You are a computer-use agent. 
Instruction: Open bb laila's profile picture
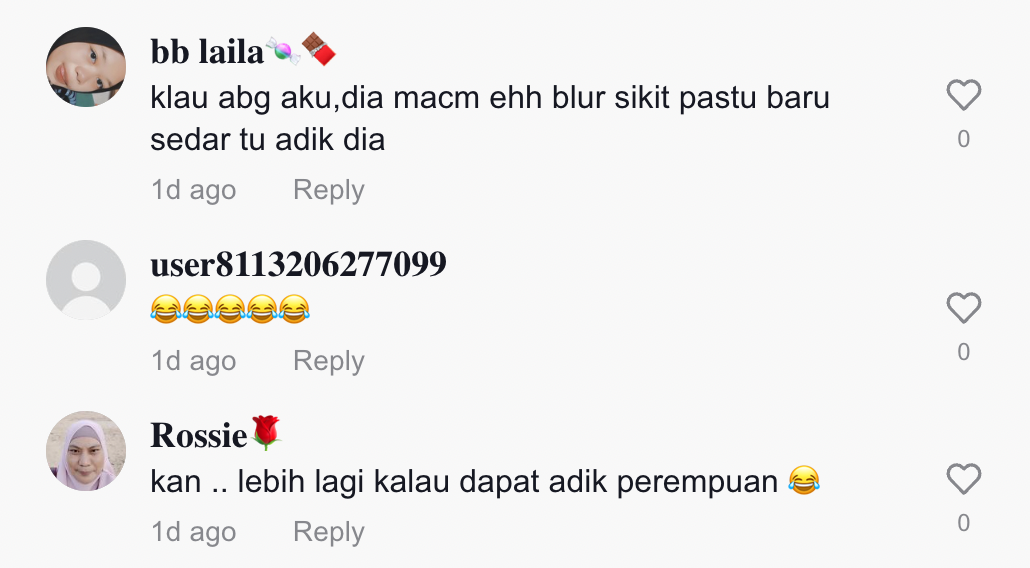coord(86,67)
